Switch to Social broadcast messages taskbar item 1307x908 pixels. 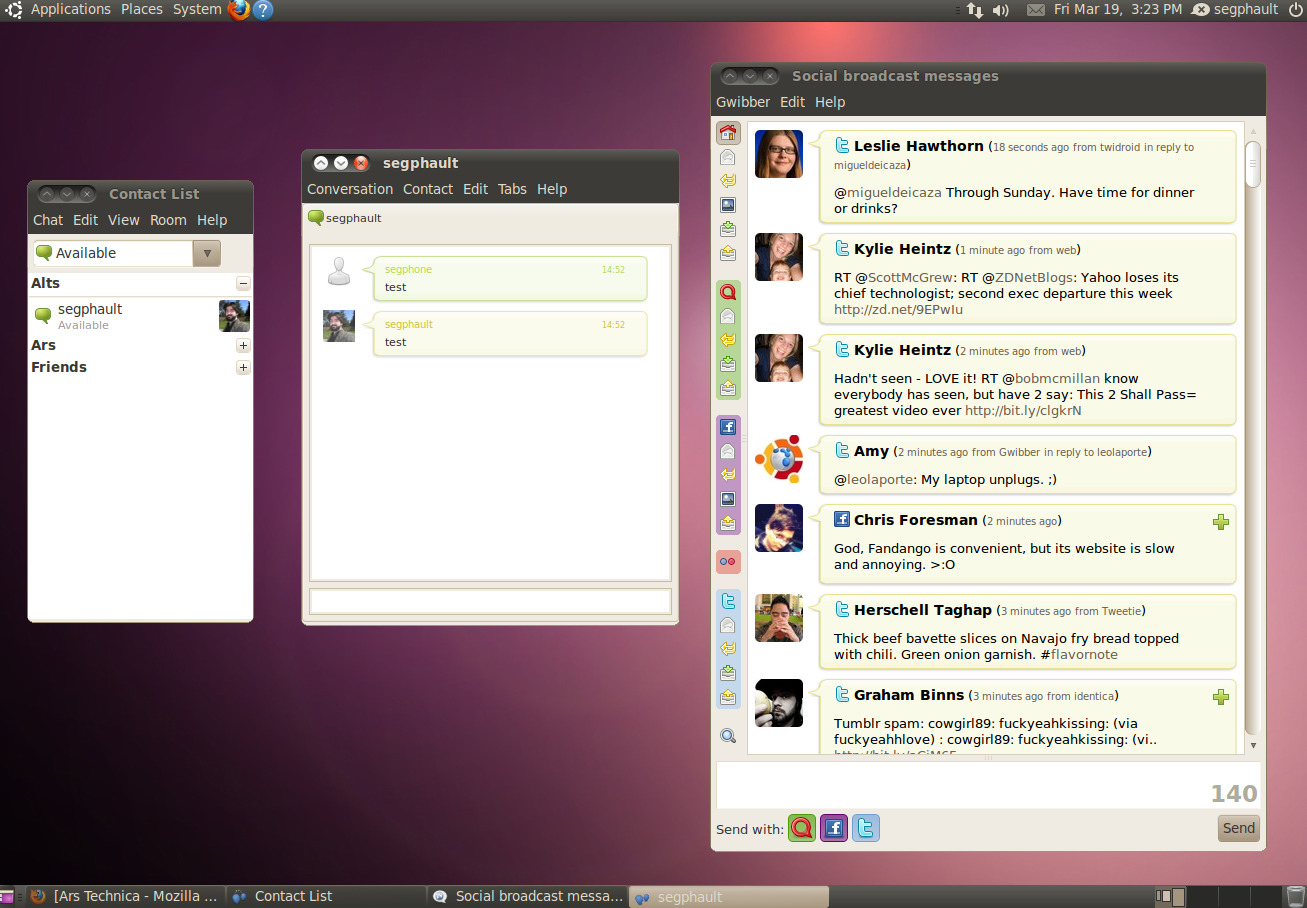pos(528,897)
